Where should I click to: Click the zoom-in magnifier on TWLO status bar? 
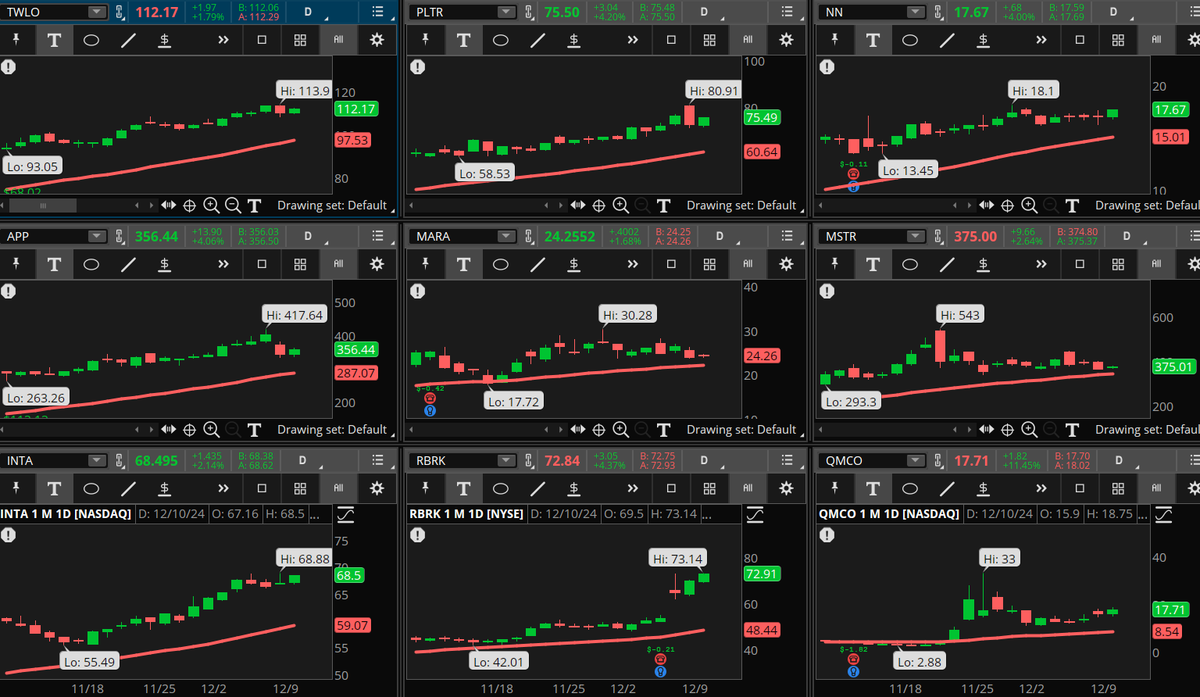[x=211, y=205]
